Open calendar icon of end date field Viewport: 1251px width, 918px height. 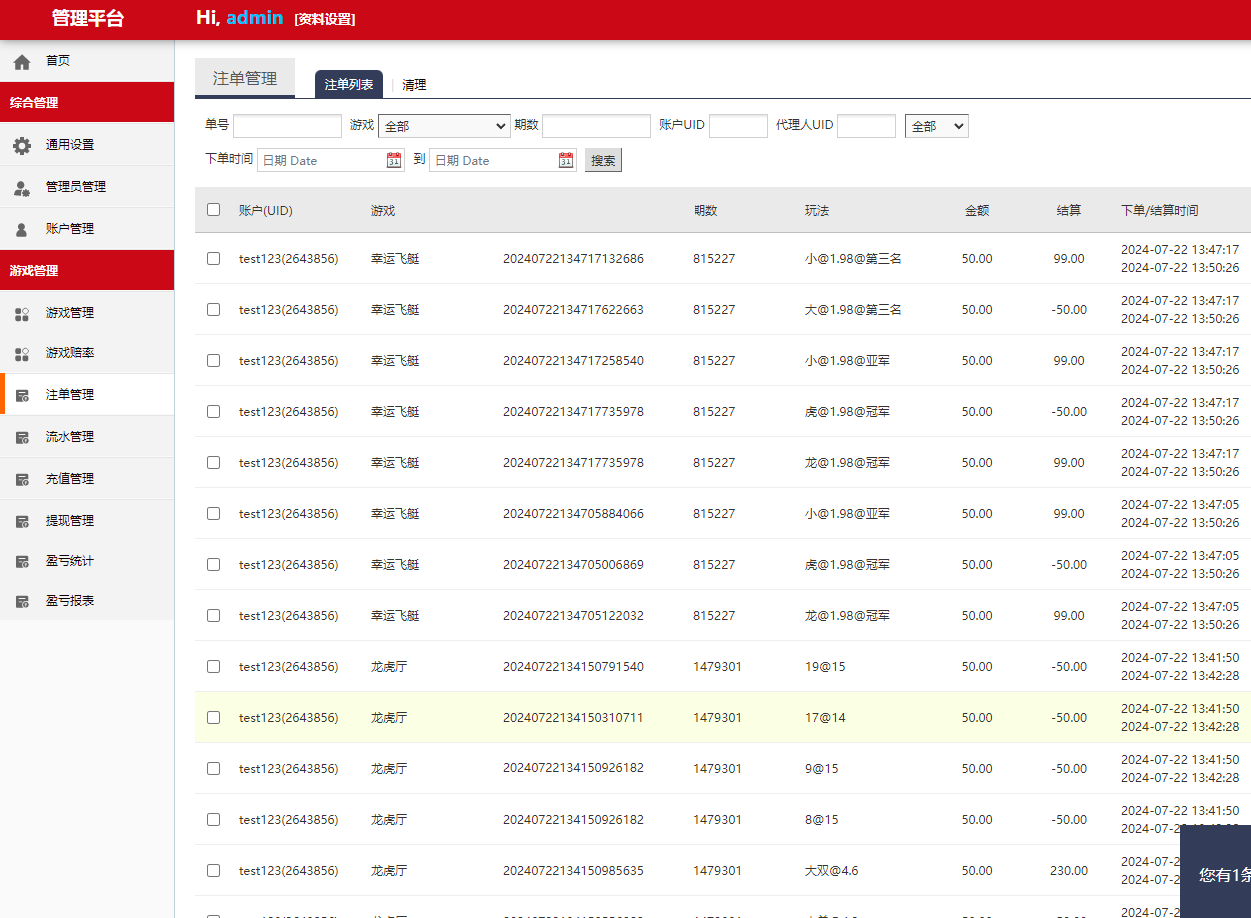pos(566,160)
